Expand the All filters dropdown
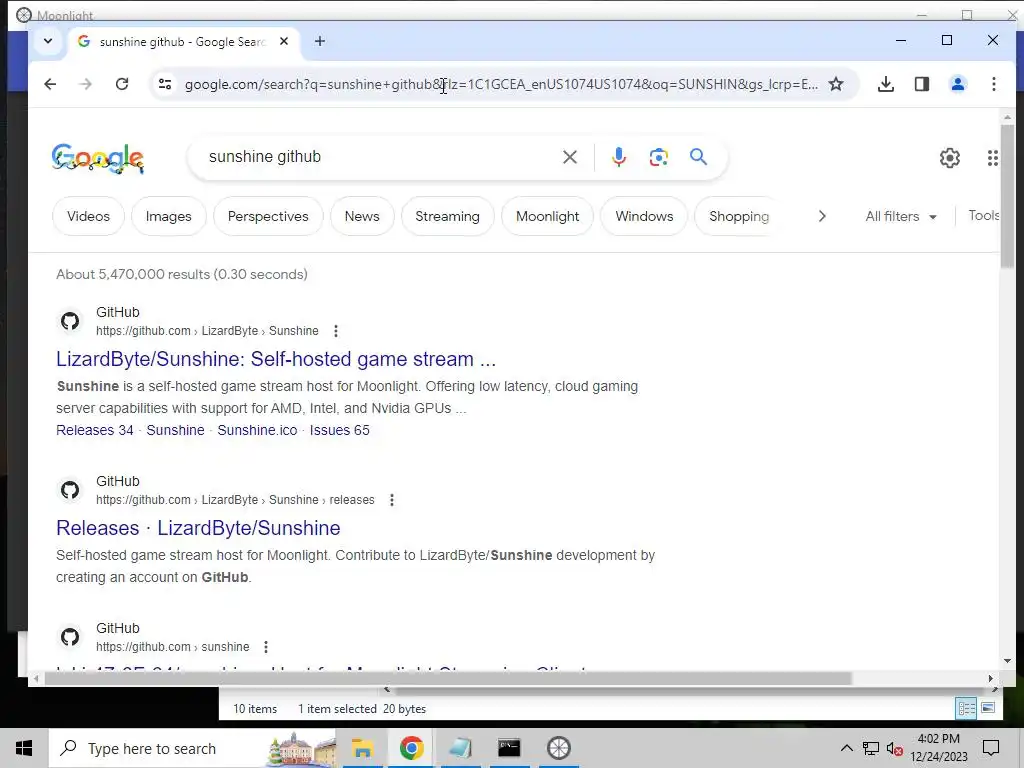 901,216
